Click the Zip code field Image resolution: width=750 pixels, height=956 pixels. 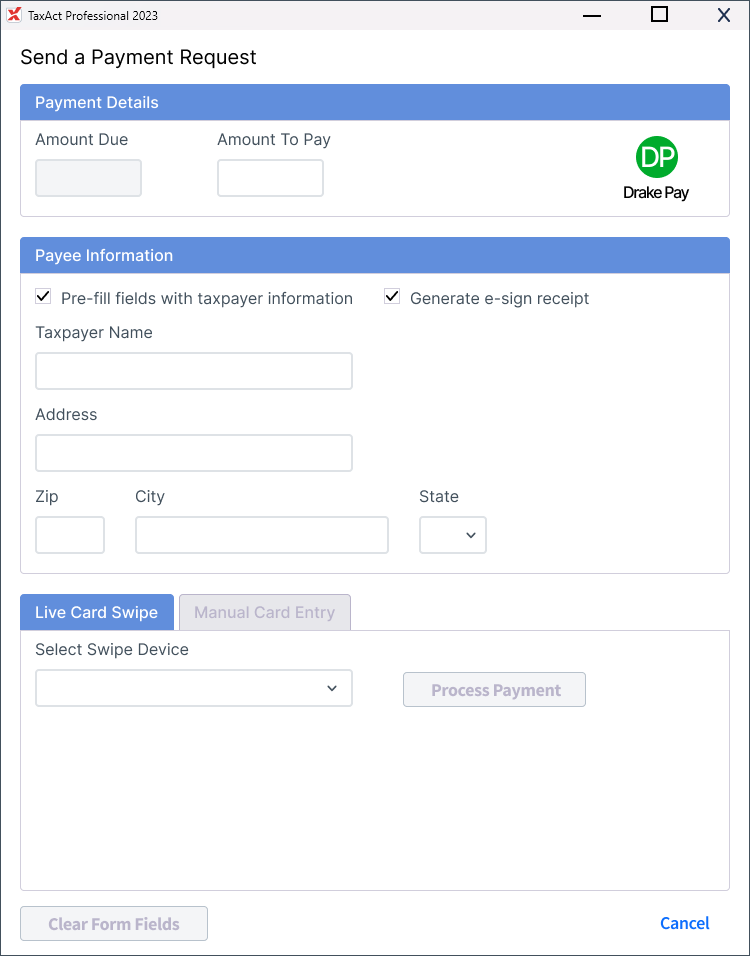70,535
